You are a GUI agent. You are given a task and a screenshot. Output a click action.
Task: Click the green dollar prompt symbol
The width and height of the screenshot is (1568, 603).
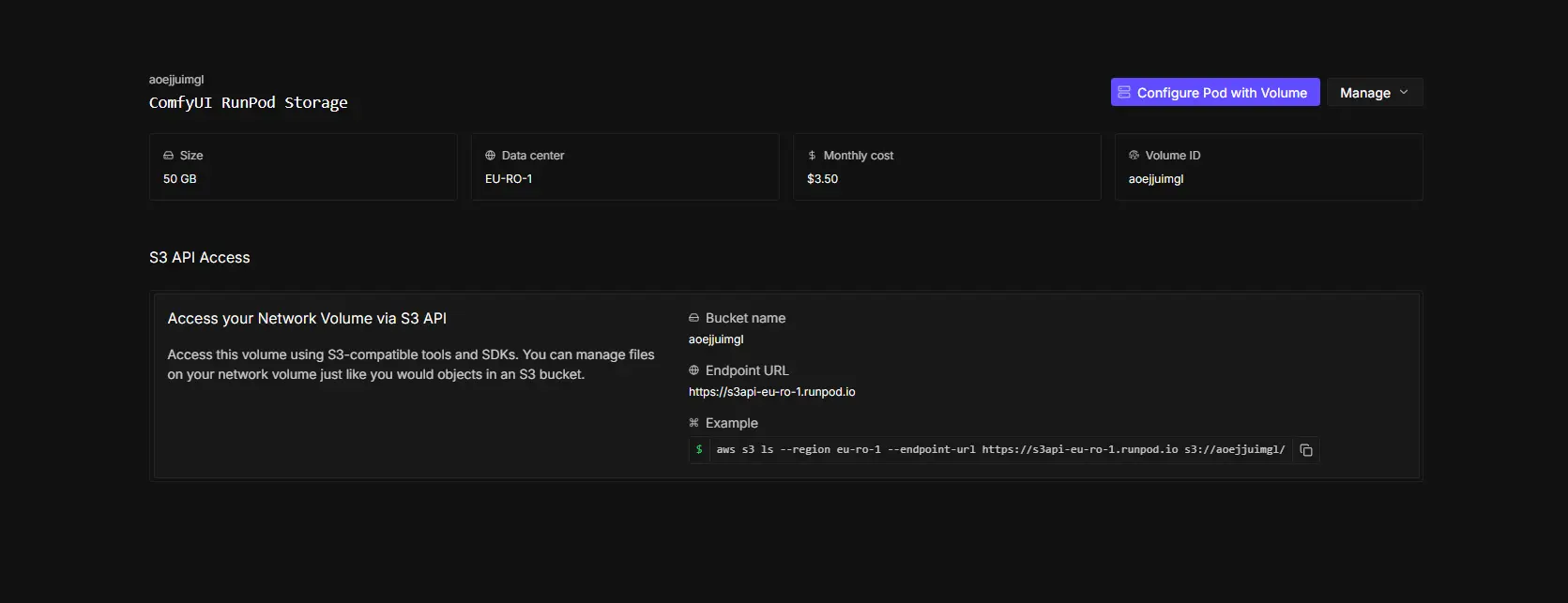[x=699, y=450]
